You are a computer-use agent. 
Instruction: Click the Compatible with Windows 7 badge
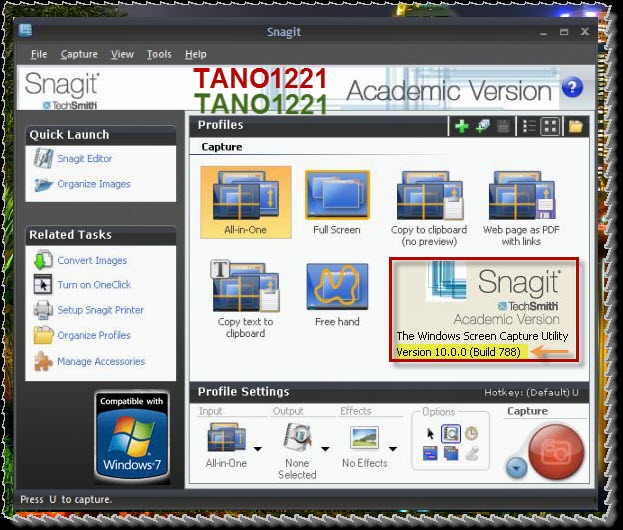132,437
